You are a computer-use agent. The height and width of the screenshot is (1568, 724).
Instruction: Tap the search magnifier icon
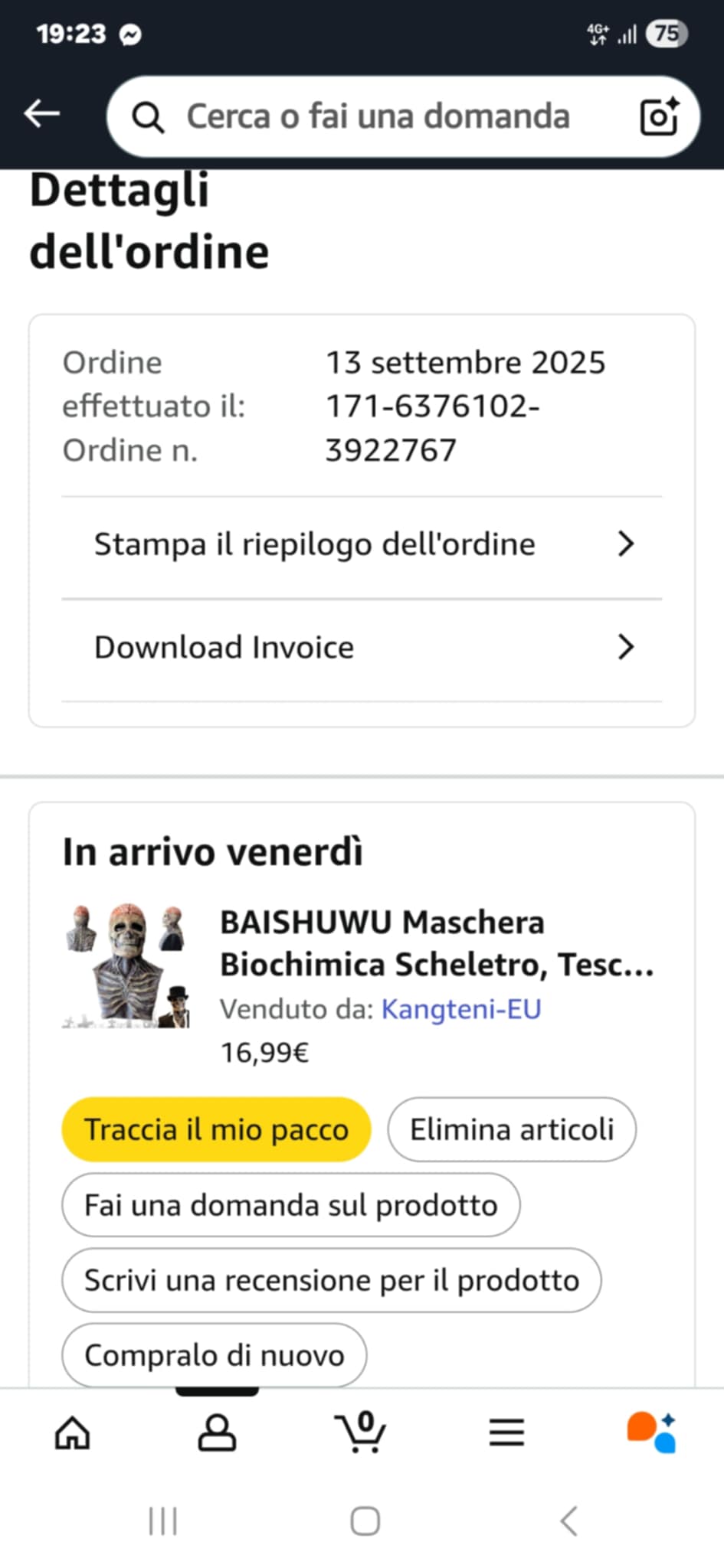pos(148,117)
